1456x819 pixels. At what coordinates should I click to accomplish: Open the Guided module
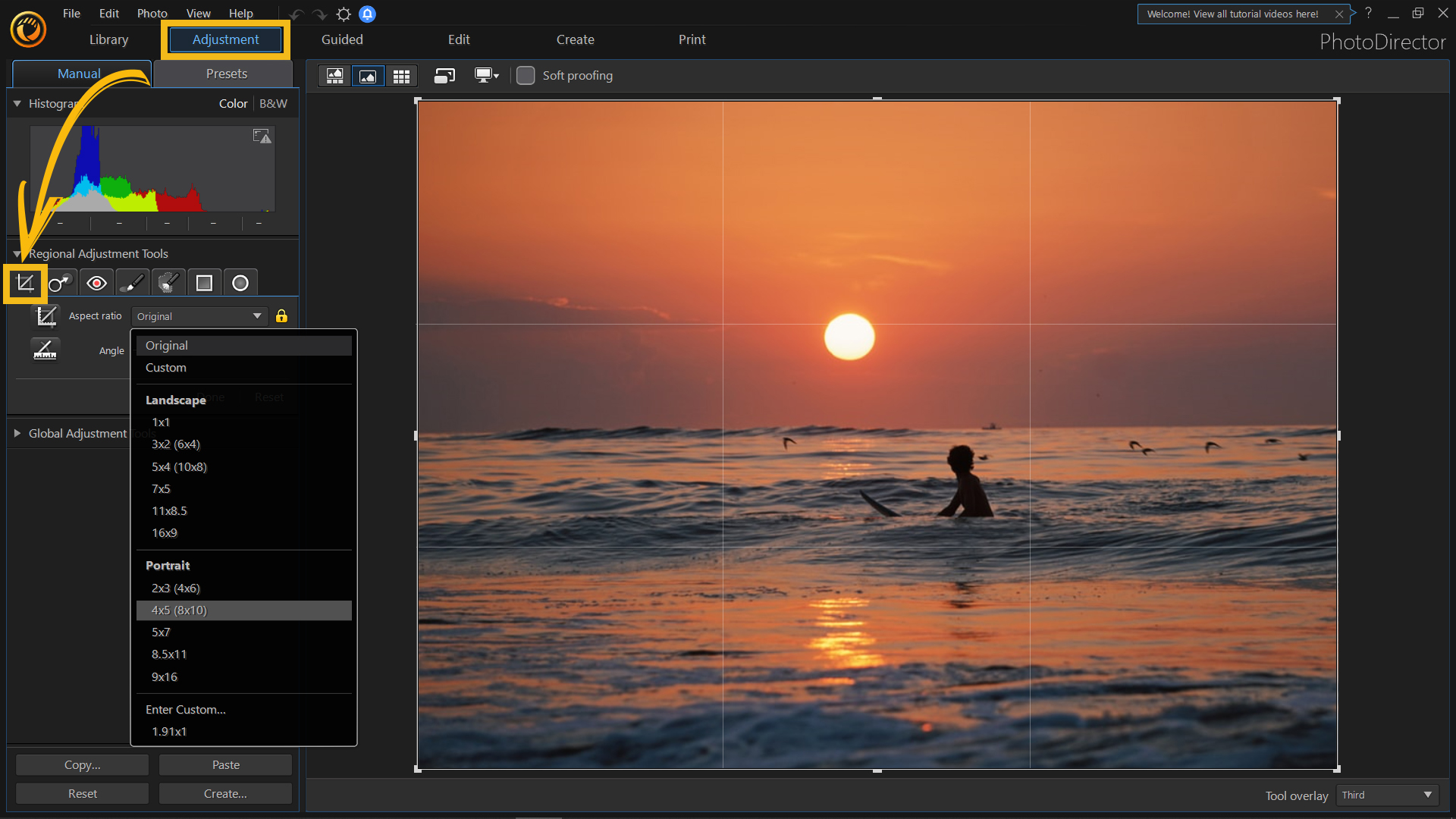click(x=342, y=39)
